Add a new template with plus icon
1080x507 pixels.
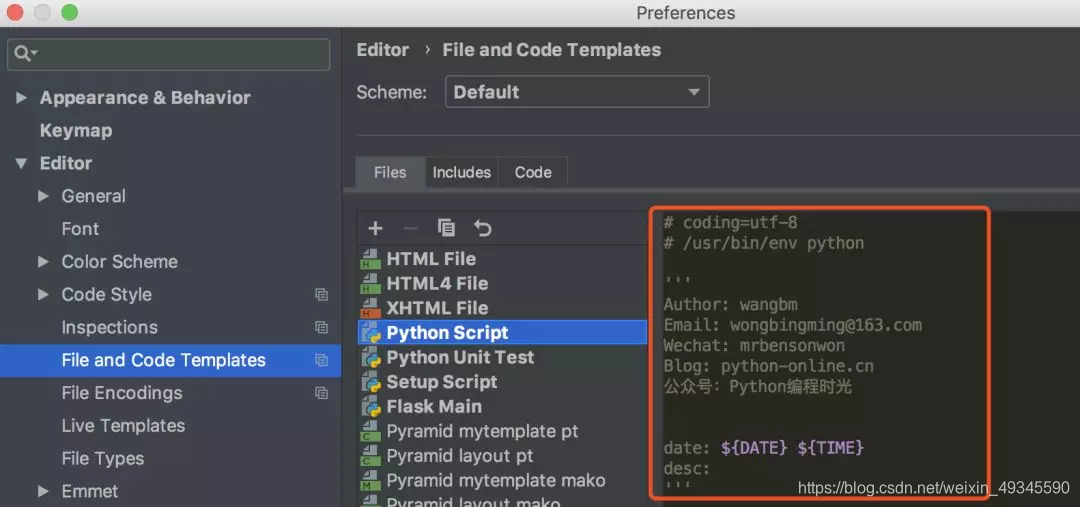[x=375, y=228]
